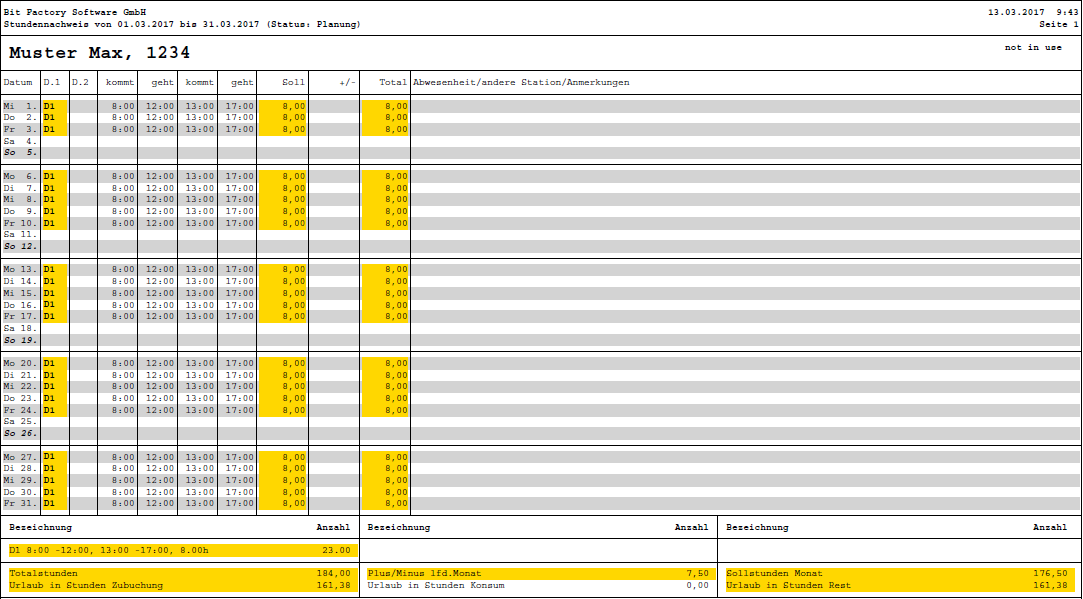Select the Saturday row Sa 25.

[20, 421]
